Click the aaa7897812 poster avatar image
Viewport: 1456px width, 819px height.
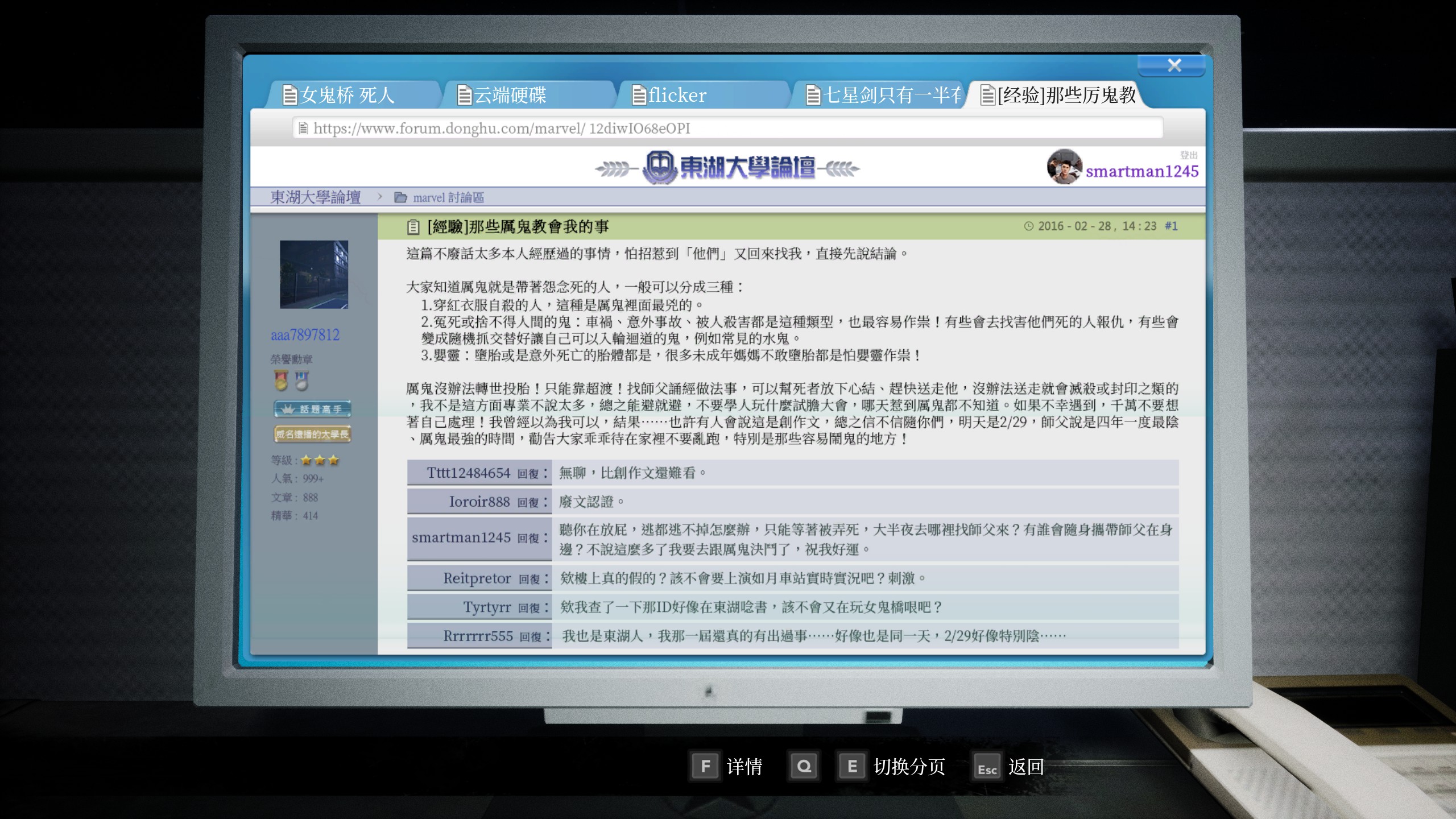coord(314,274)
